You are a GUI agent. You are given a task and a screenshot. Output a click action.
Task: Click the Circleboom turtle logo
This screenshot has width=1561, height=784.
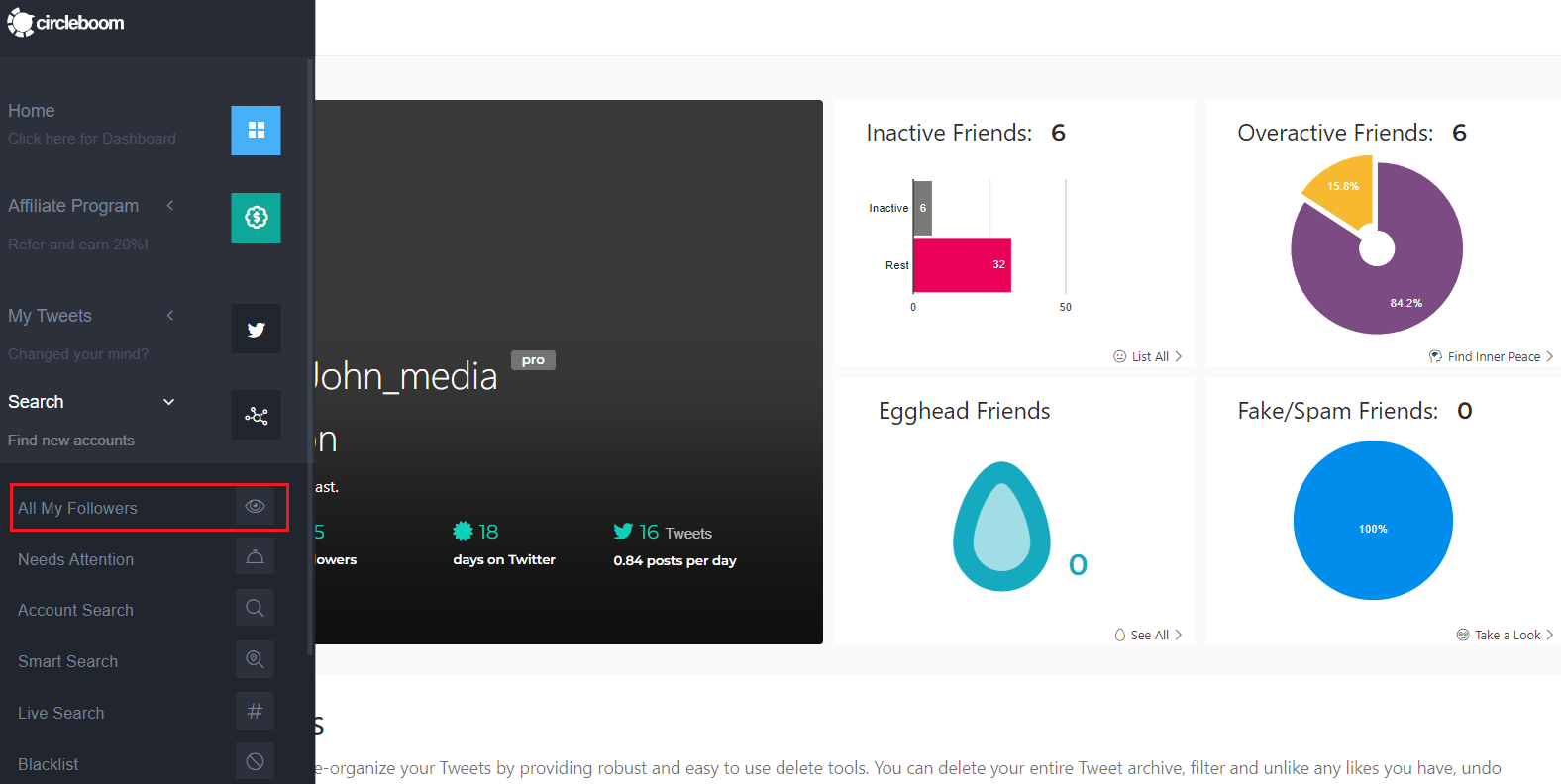coord(20,22)
